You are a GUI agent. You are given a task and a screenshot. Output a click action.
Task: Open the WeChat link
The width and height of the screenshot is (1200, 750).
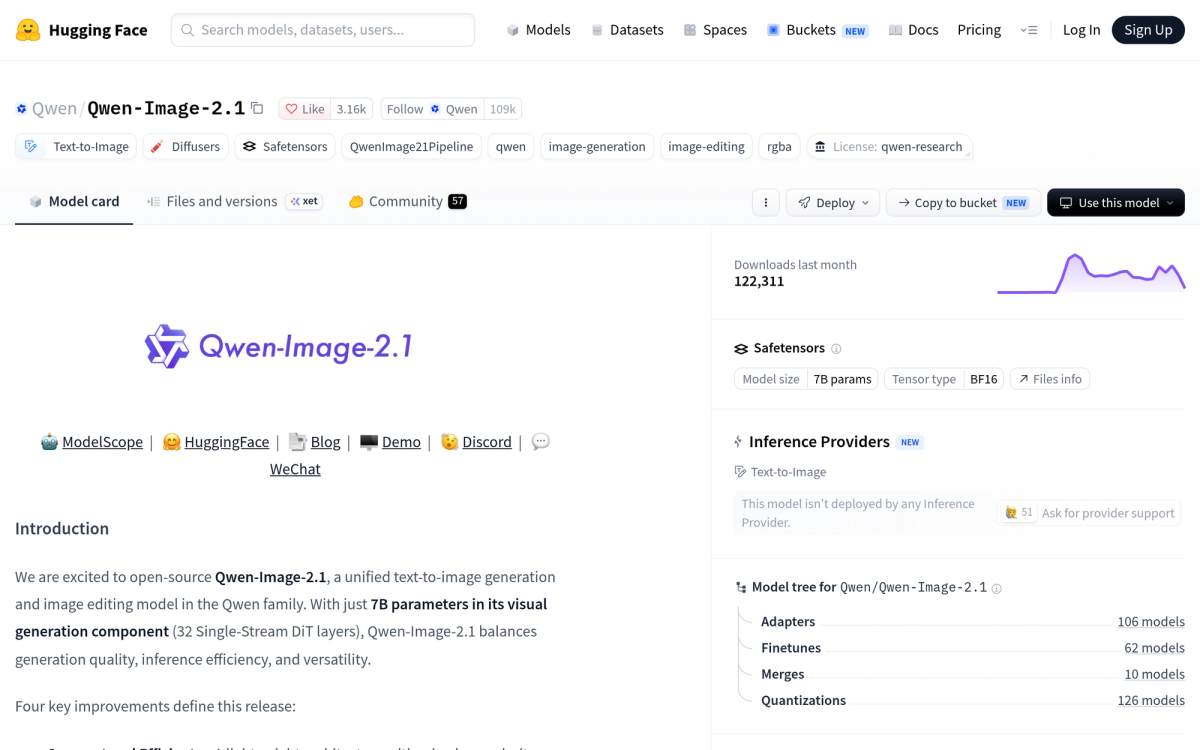(x=295, y=468)
